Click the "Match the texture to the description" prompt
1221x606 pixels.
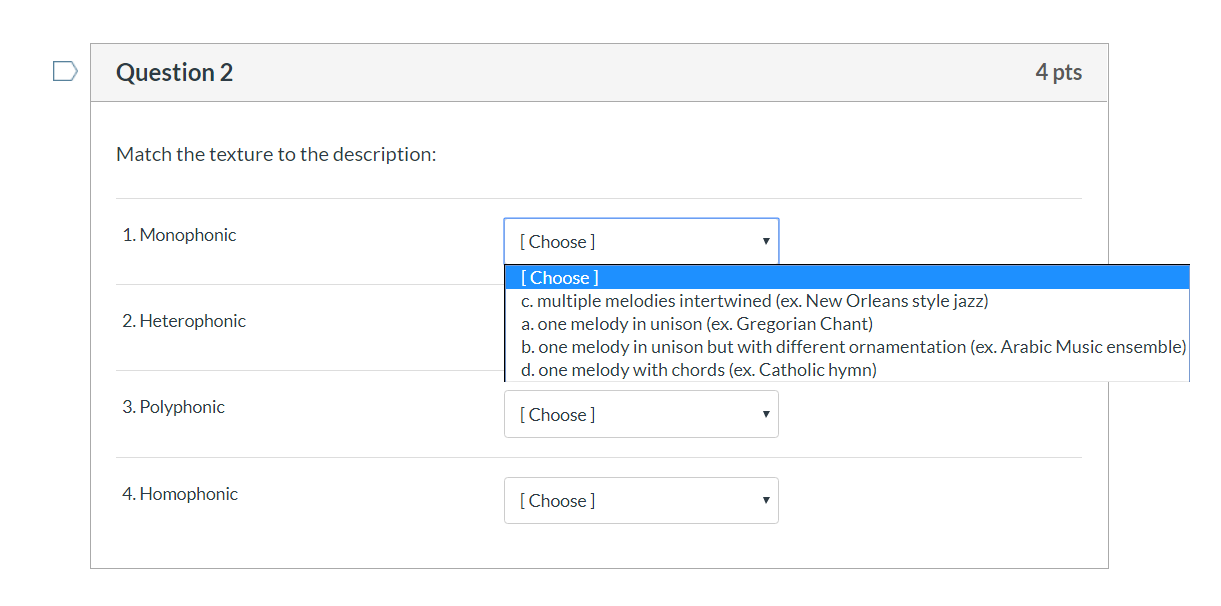[x=276, y=155]
